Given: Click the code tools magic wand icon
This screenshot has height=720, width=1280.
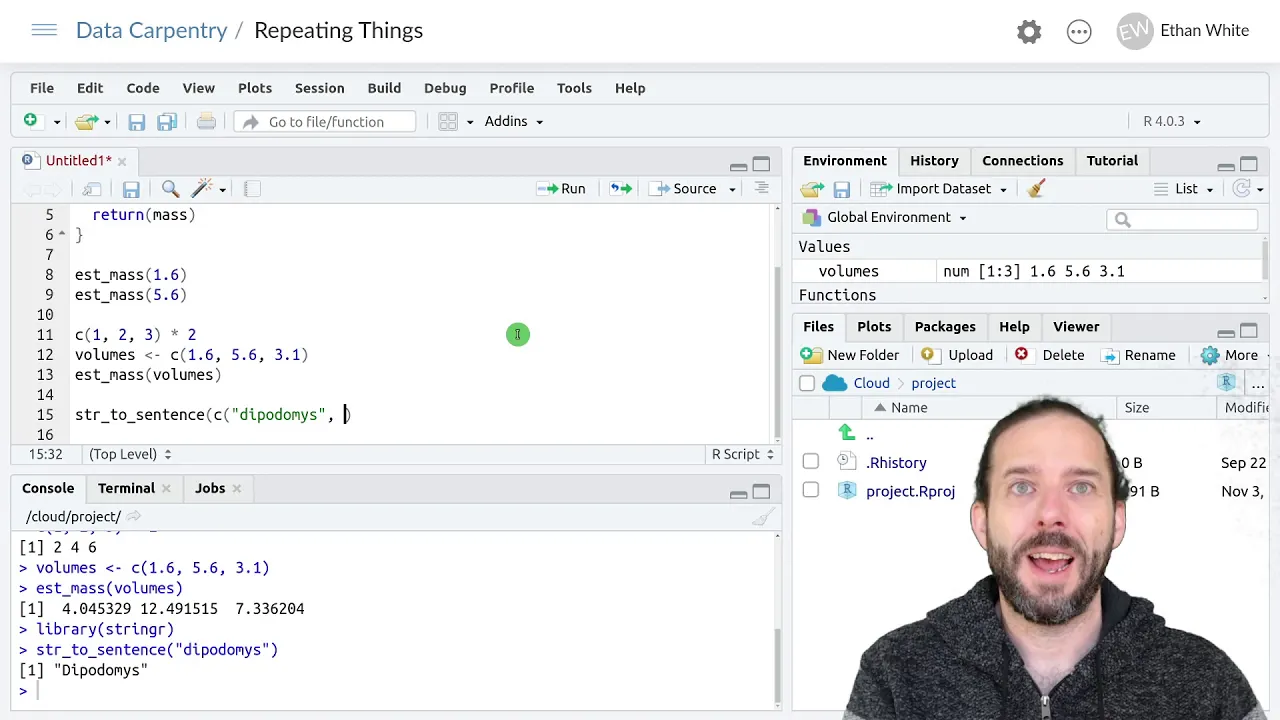Looking at the screenshot, I should pos(202,189).
